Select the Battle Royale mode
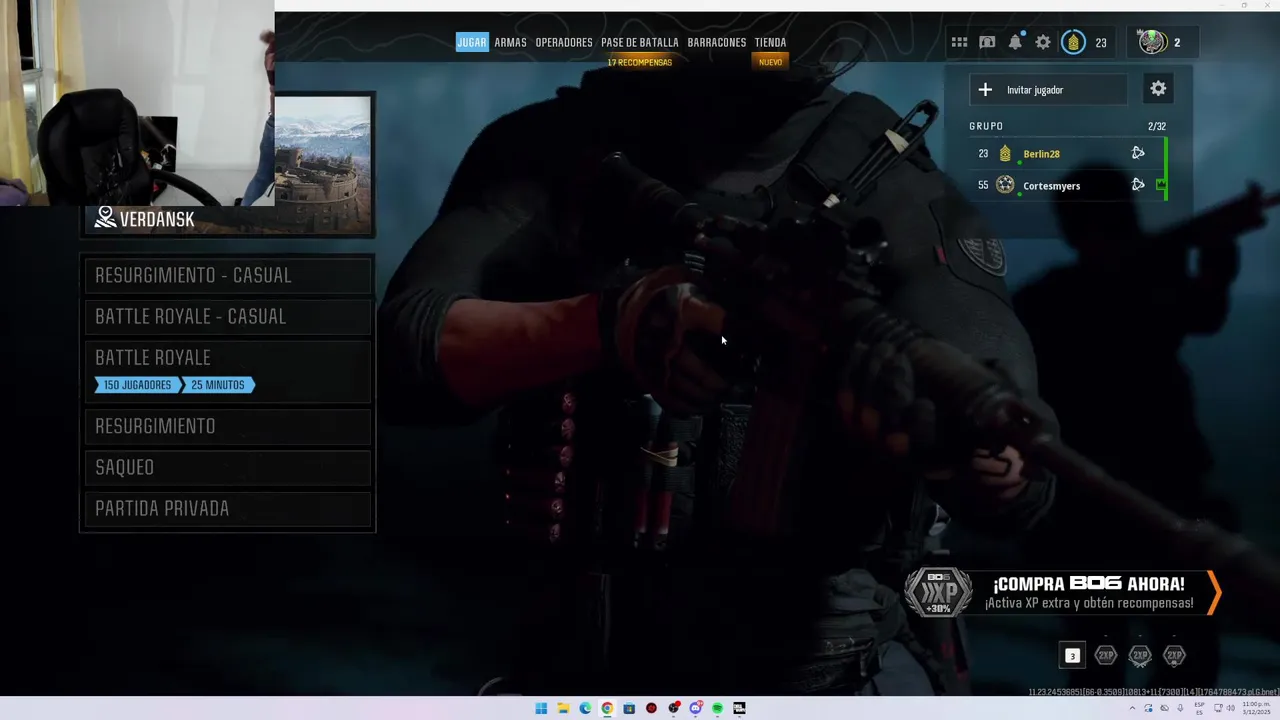 point(228,371)
